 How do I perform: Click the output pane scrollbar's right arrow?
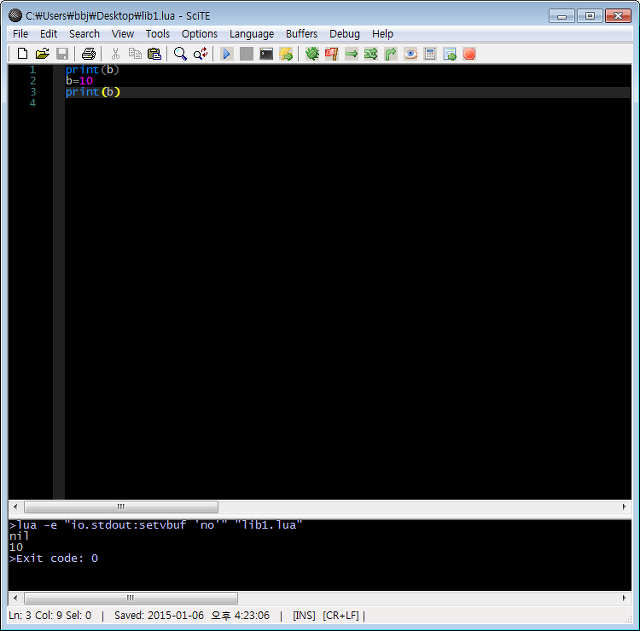[x=624, y=598]
